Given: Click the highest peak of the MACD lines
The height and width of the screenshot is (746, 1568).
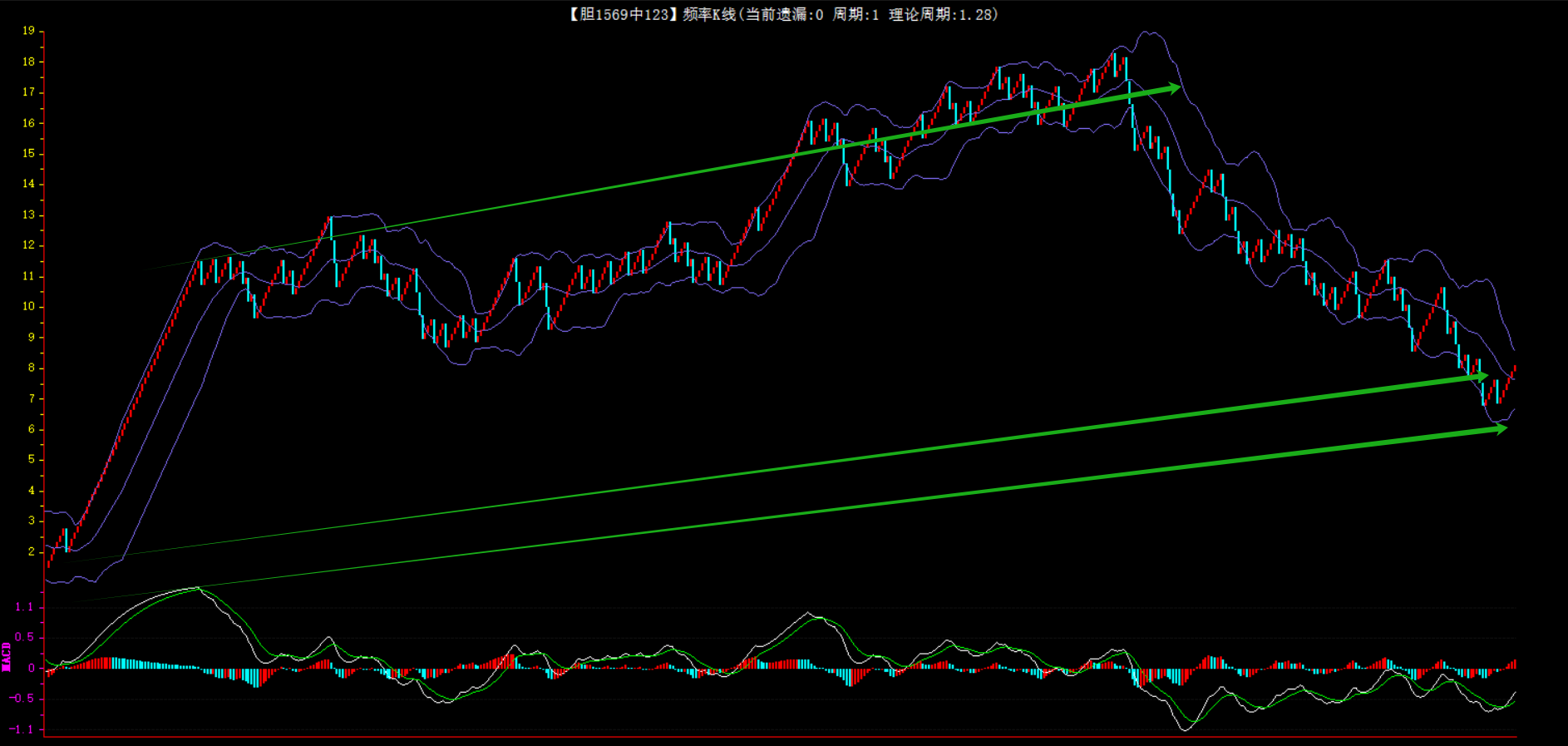Looking at the screenshot, I should (x=197, y=588).
